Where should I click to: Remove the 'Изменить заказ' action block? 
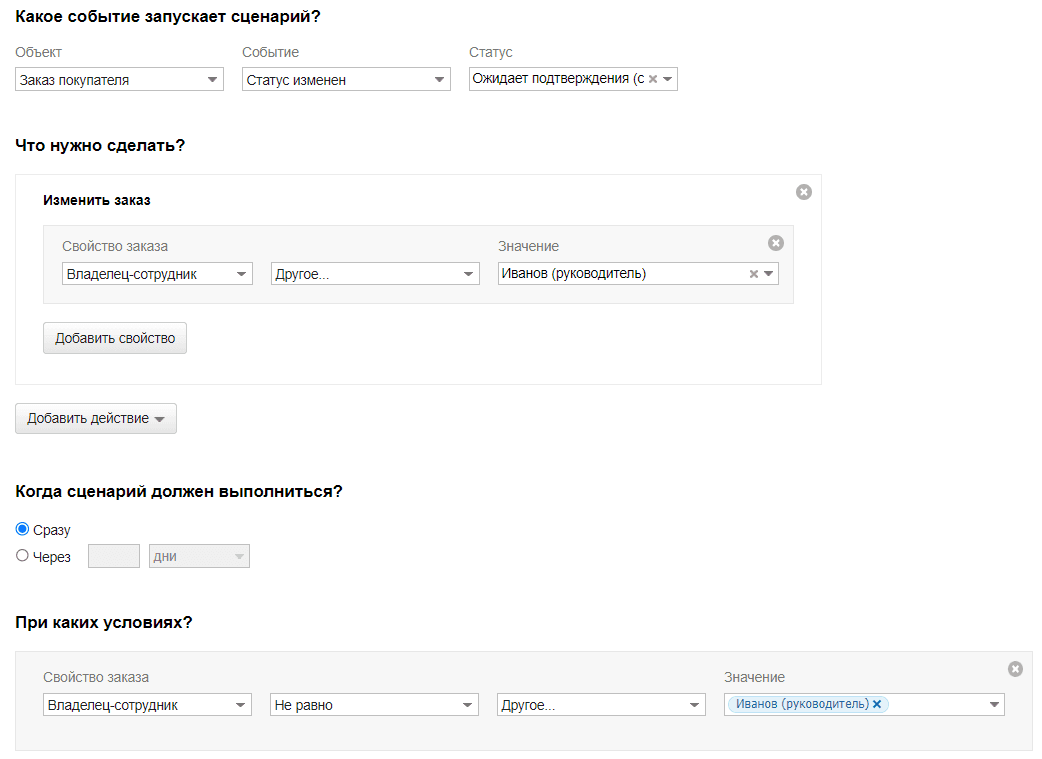click(804, 192)
